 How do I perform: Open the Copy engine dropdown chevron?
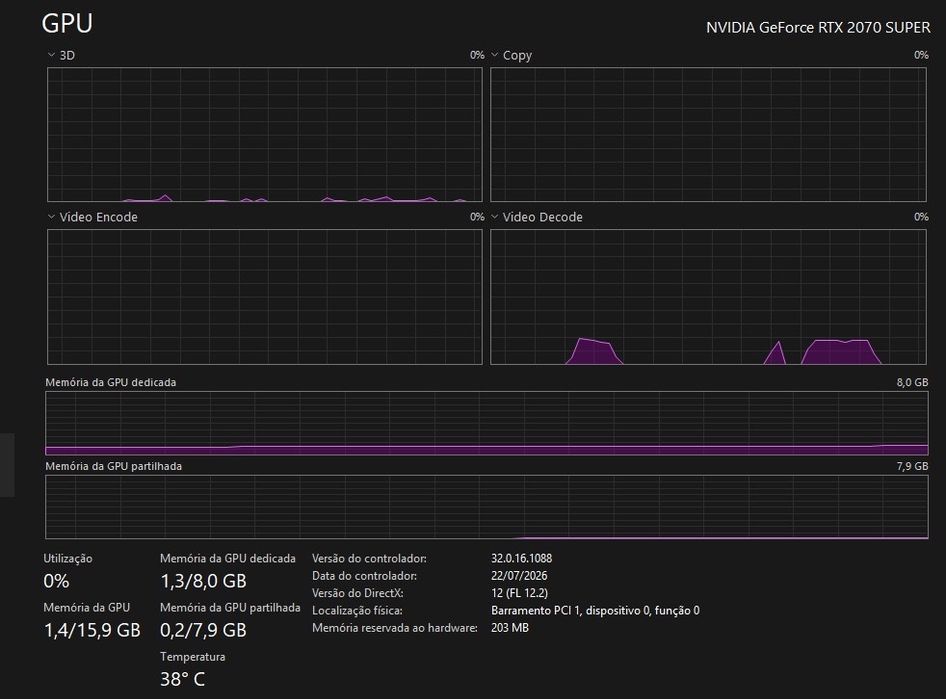[x=495, y=55]
